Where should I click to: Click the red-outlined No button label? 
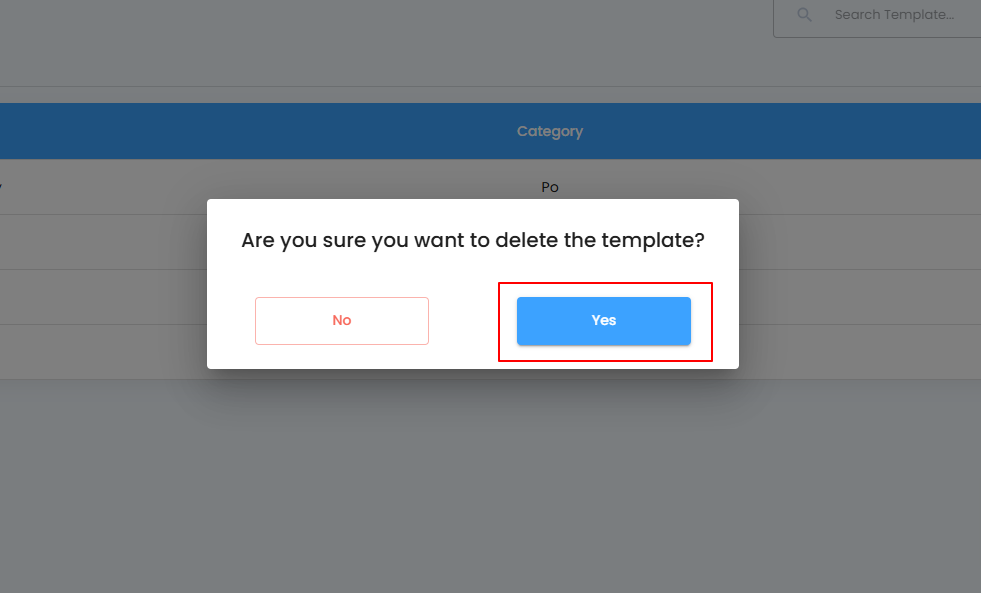click(x=342, y=320)
